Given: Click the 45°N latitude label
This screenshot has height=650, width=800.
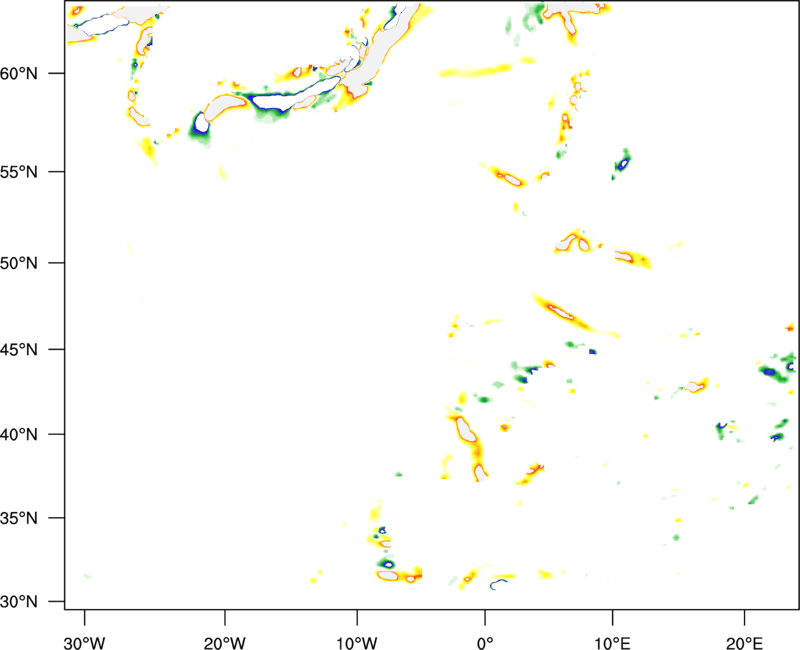Looking at the screenshot, I should point(20,349).
